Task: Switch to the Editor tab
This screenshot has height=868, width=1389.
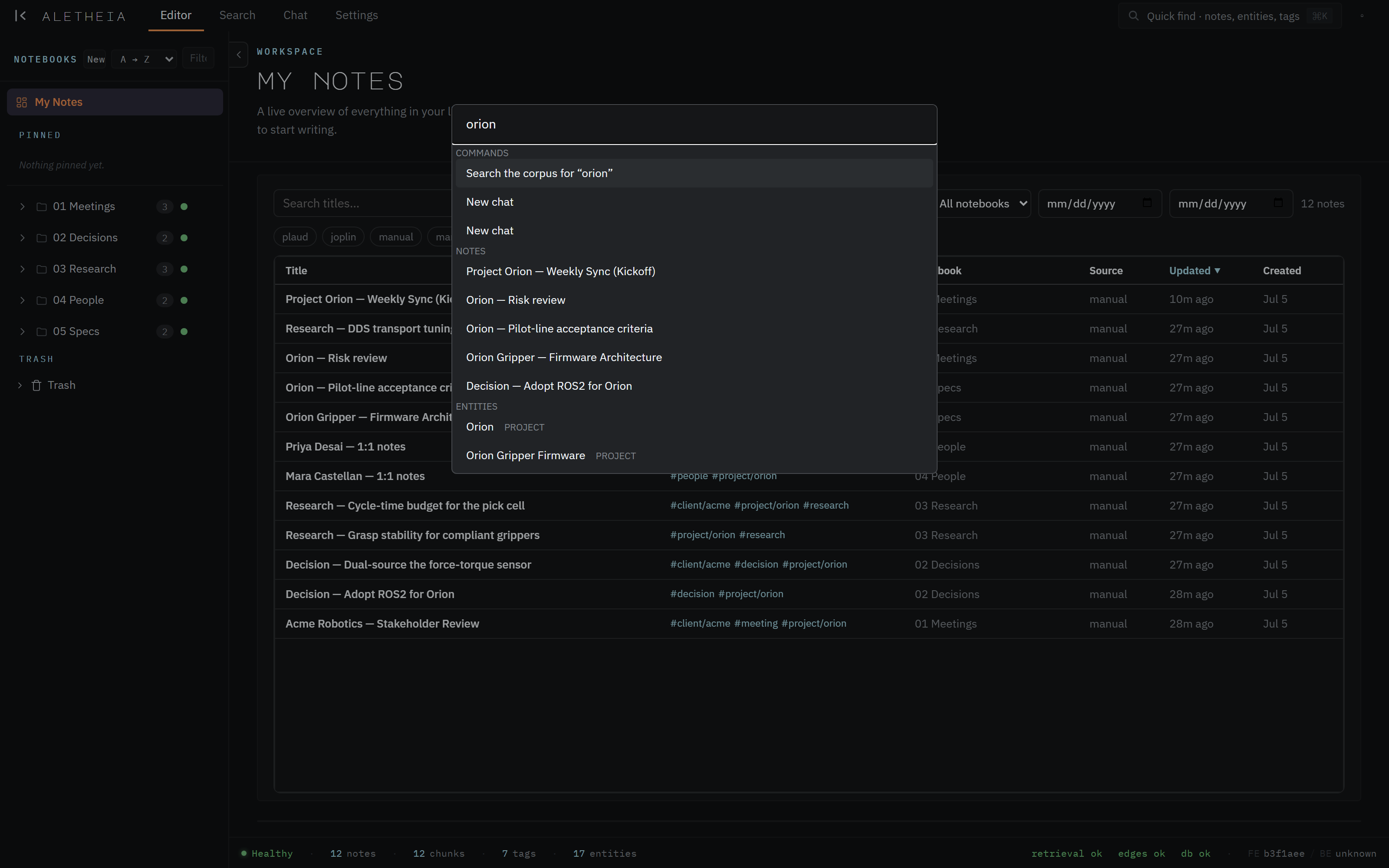Action: click(x=176, y=16)
